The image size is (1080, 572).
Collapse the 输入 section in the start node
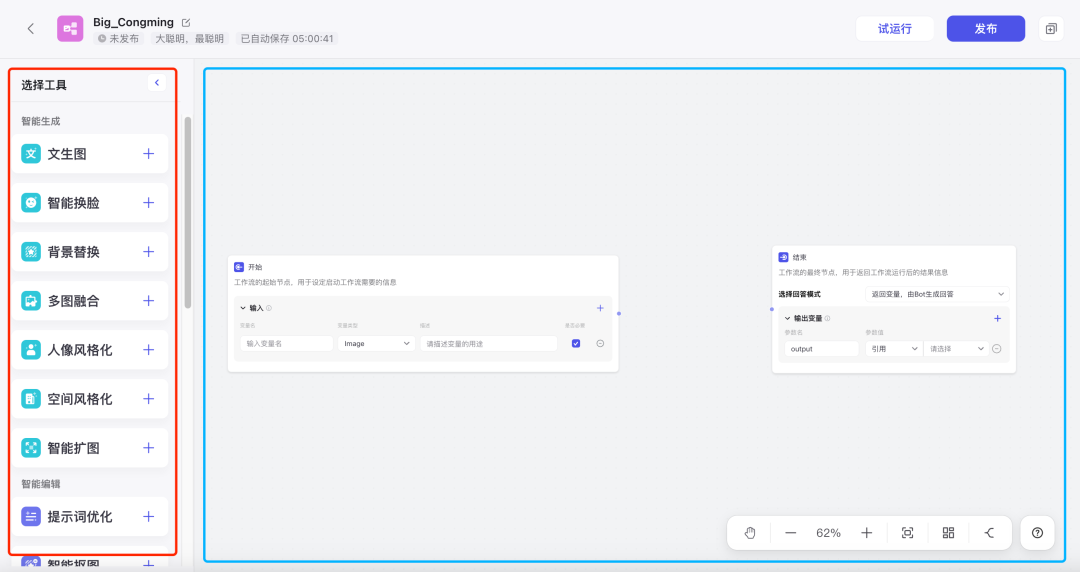coord(243,308)
